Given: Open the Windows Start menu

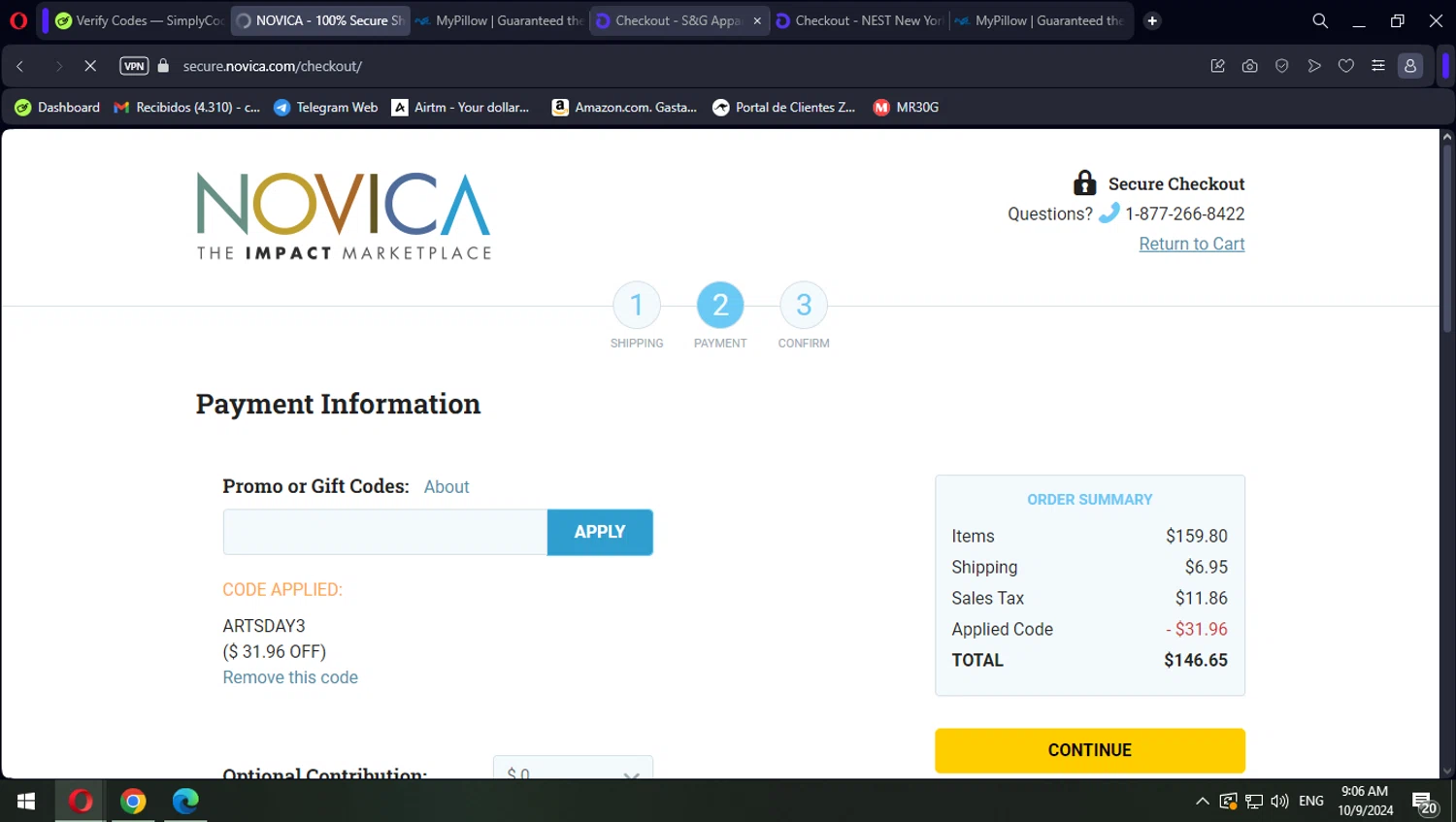Looking at the screenshot, I should coord(26,801).
